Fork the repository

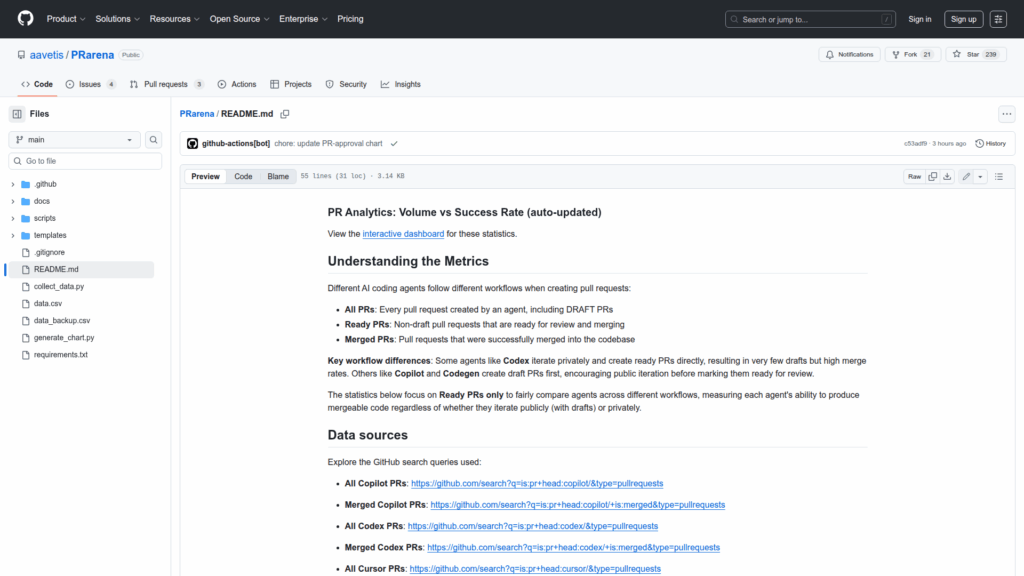pyautogui.click(x=912, y=55)
